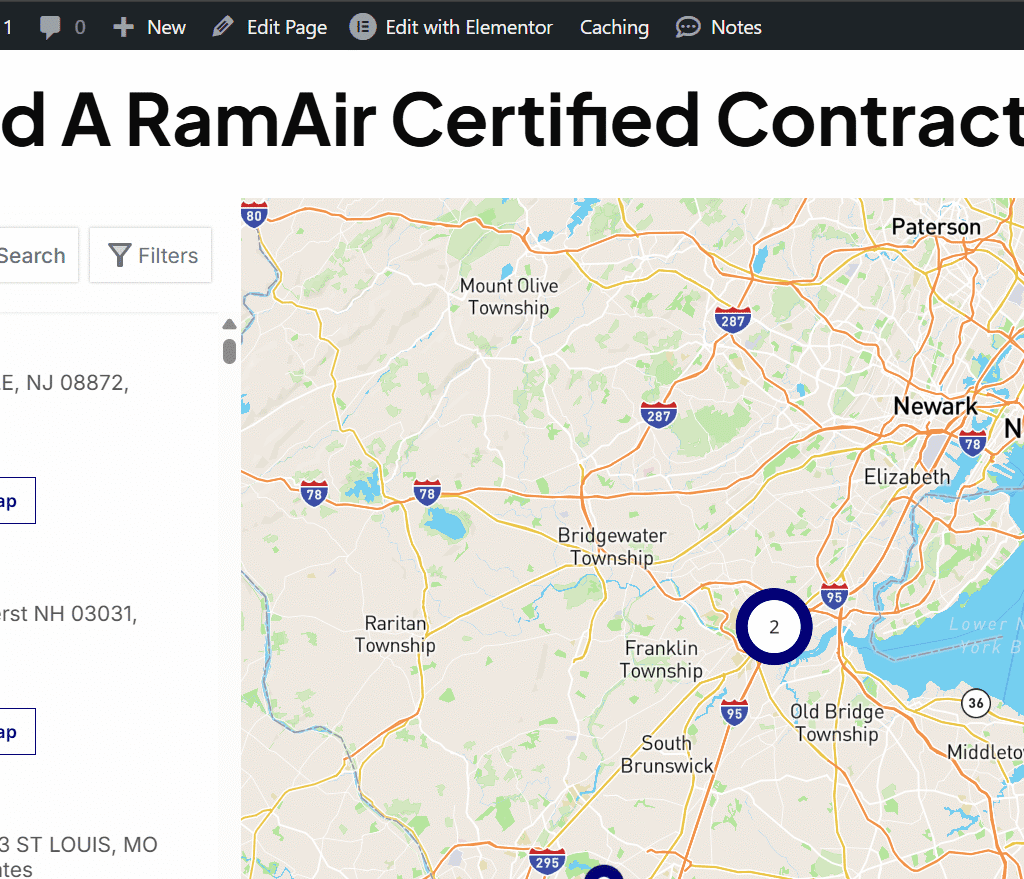Click the listing scrollbar up arrow

click(x=229, y=324)
